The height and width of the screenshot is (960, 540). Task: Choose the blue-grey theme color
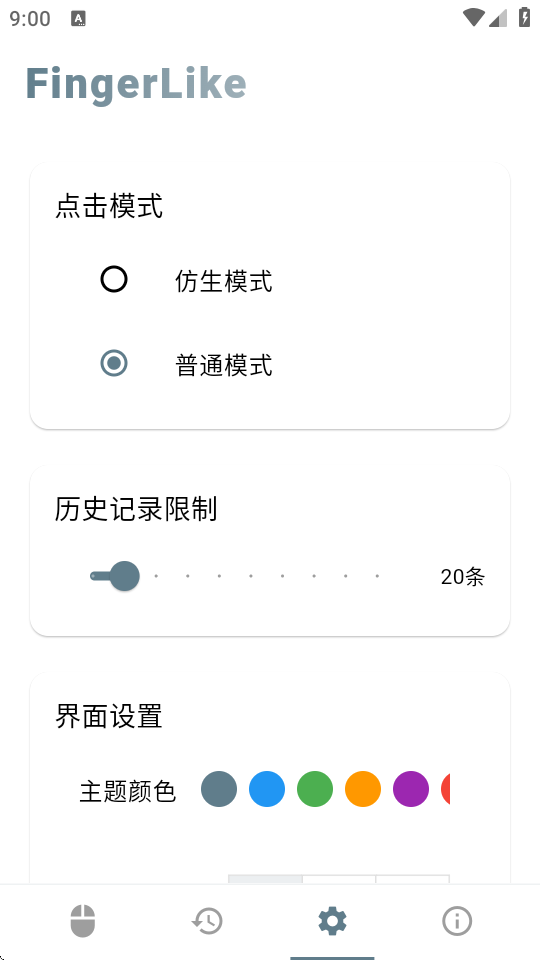tap(219, 789)
